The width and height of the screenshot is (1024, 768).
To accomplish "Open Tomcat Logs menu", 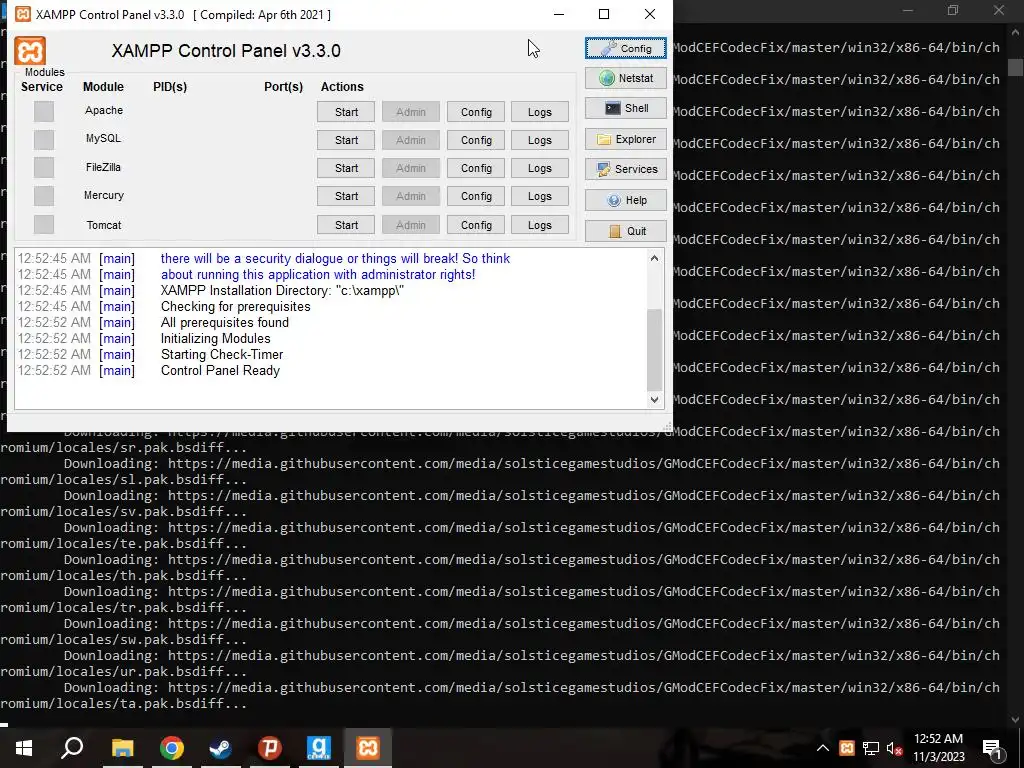I will (539, 225).
